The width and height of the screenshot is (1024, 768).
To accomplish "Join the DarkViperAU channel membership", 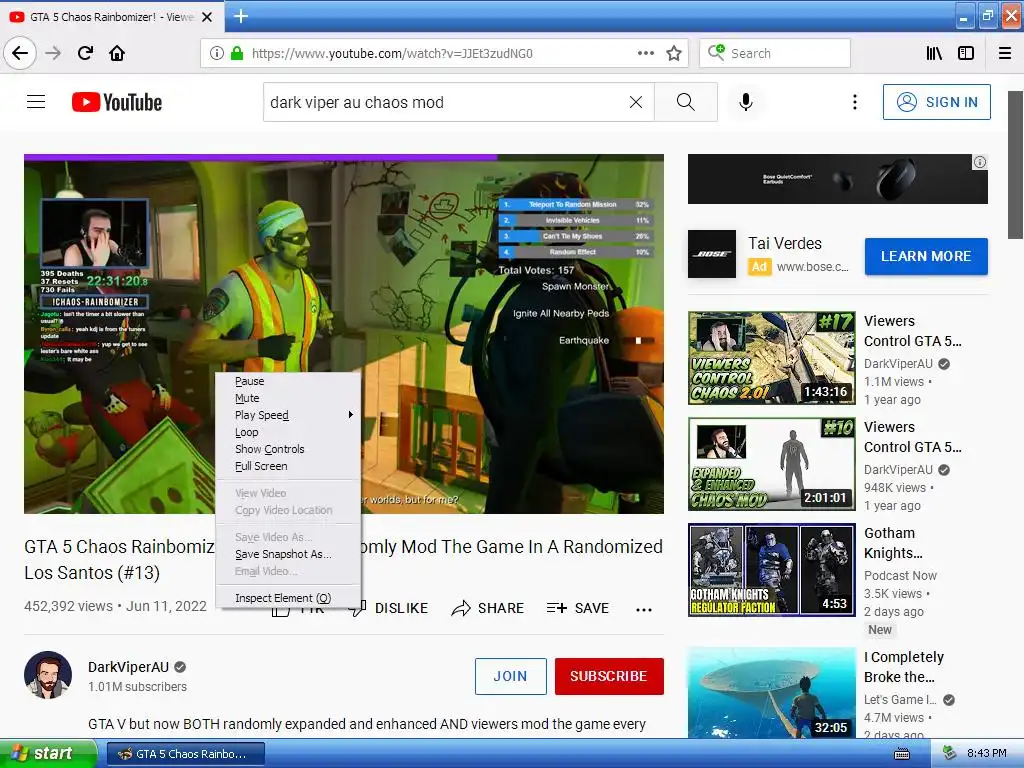I will coord(511,677).
